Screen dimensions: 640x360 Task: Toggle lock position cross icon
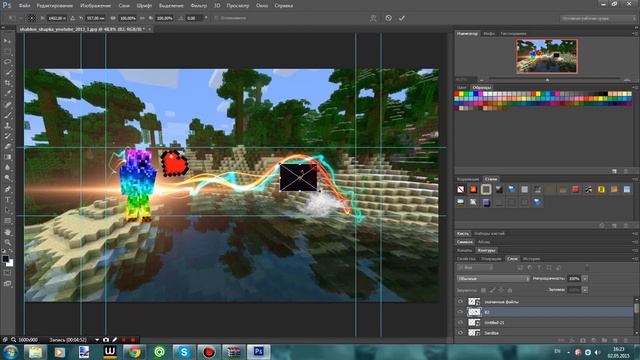click(501, 290)
